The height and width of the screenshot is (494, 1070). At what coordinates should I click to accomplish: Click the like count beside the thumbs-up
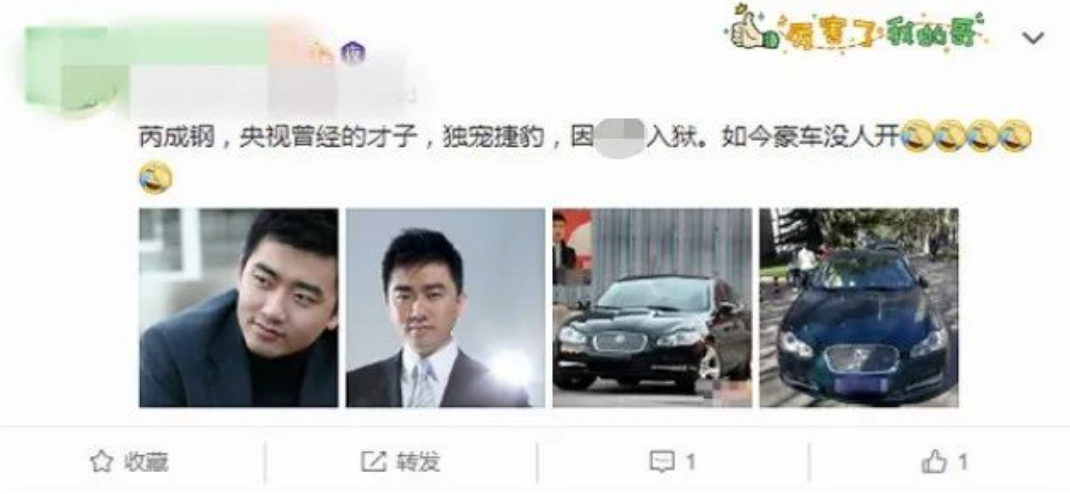pos(962,462)
